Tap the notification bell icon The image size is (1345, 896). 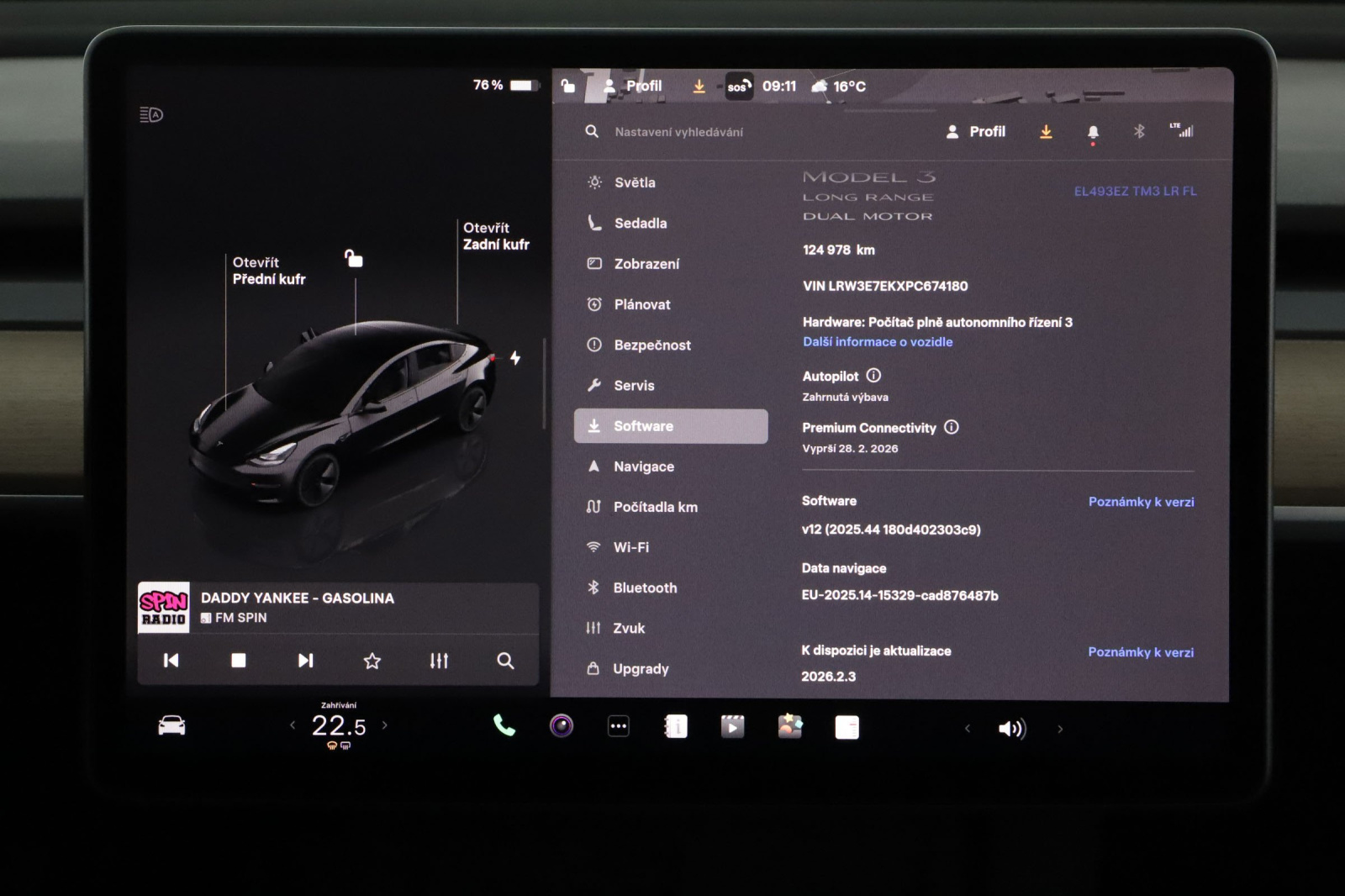[x=1093, y=132]
